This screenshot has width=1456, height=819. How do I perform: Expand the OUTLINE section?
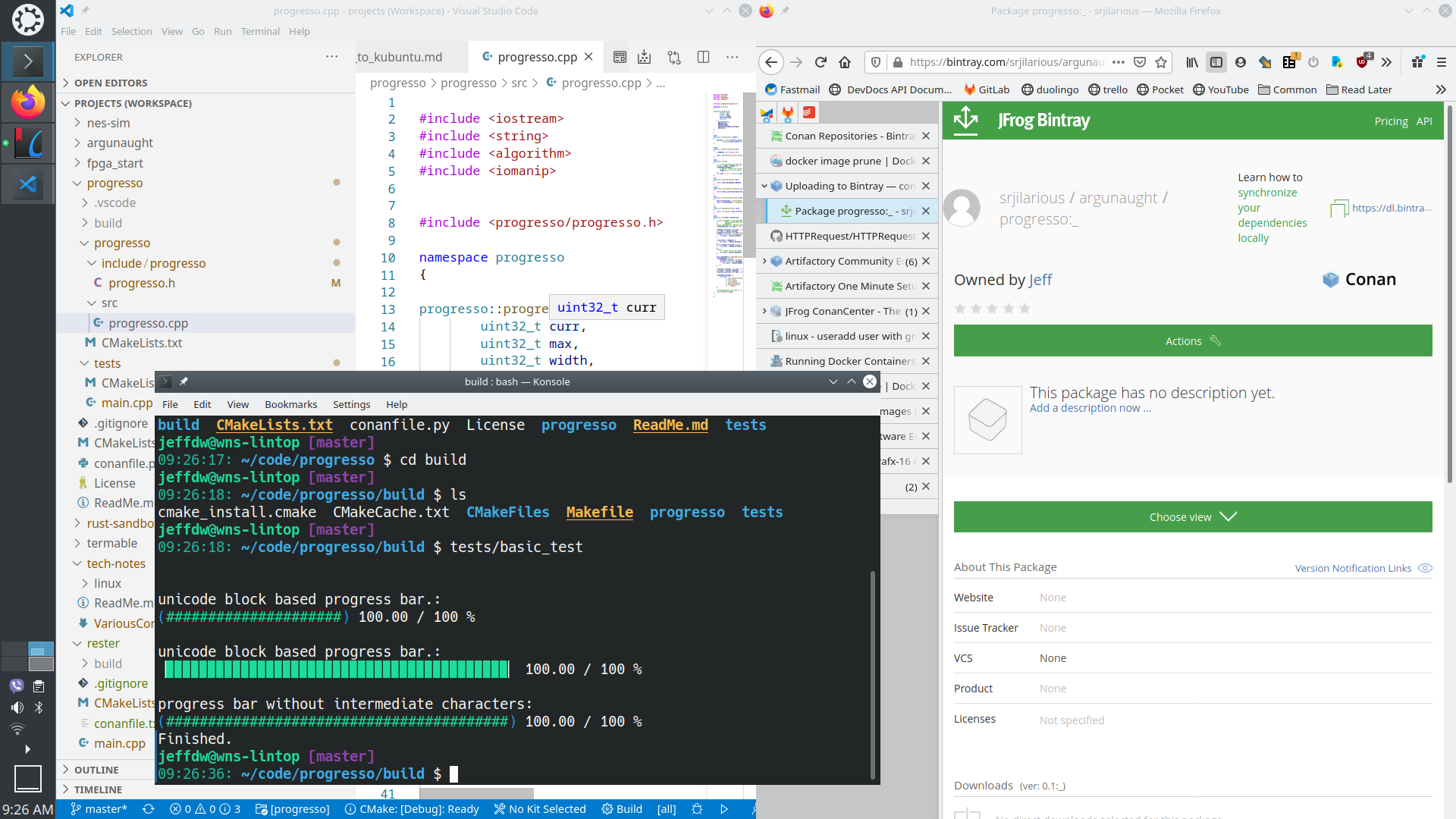click(x=96, y=770)
